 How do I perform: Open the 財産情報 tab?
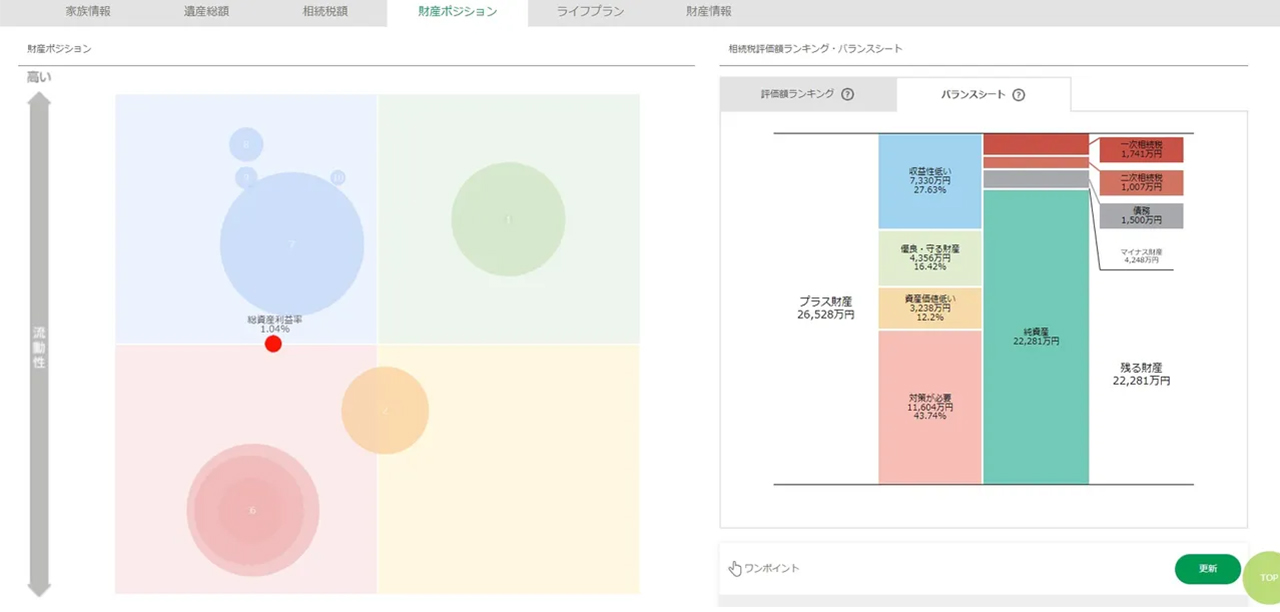(708, 12)
